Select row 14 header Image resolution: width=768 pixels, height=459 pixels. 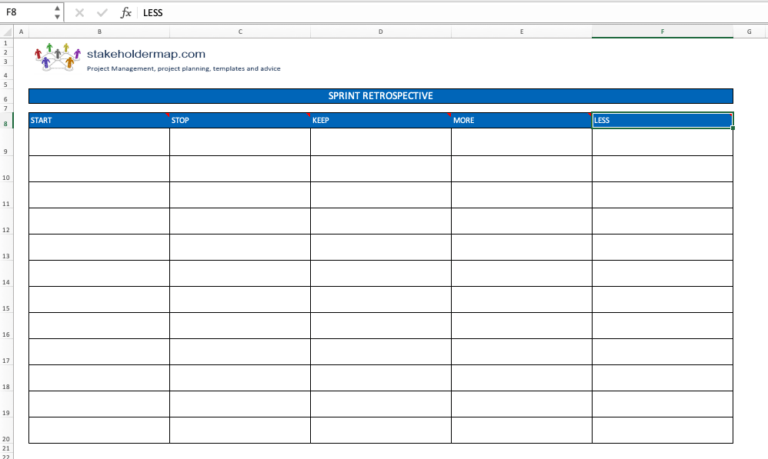click(6, 274)
